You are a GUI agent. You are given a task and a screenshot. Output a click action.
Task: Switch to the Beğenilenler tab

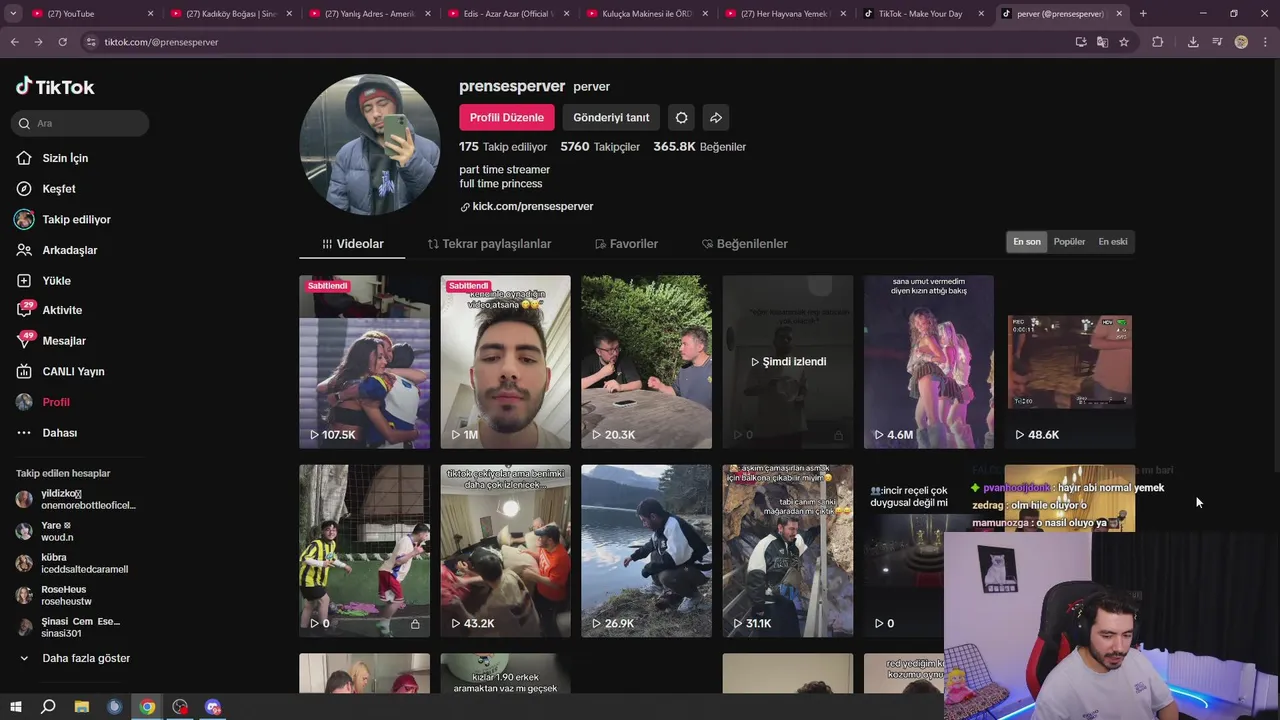(x=745, y=244)
